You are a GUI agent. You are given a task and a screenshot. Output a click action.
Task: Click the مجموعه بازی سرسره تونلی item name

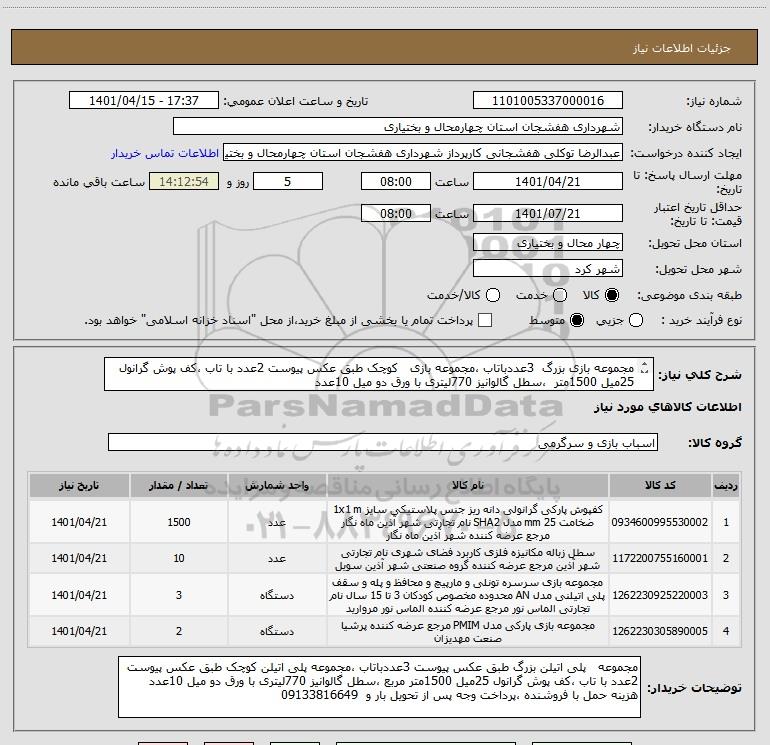tap(468, 595)
